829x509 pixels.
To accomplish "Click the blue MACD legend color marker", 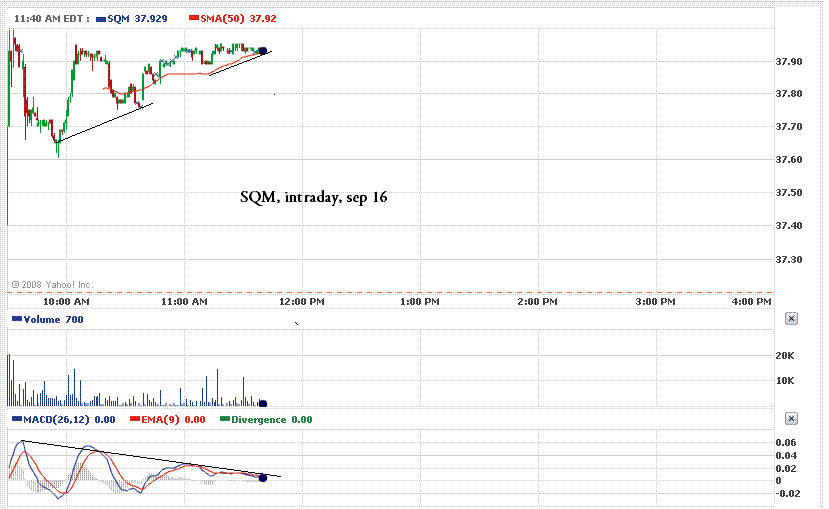I will (x=17, y=419).
